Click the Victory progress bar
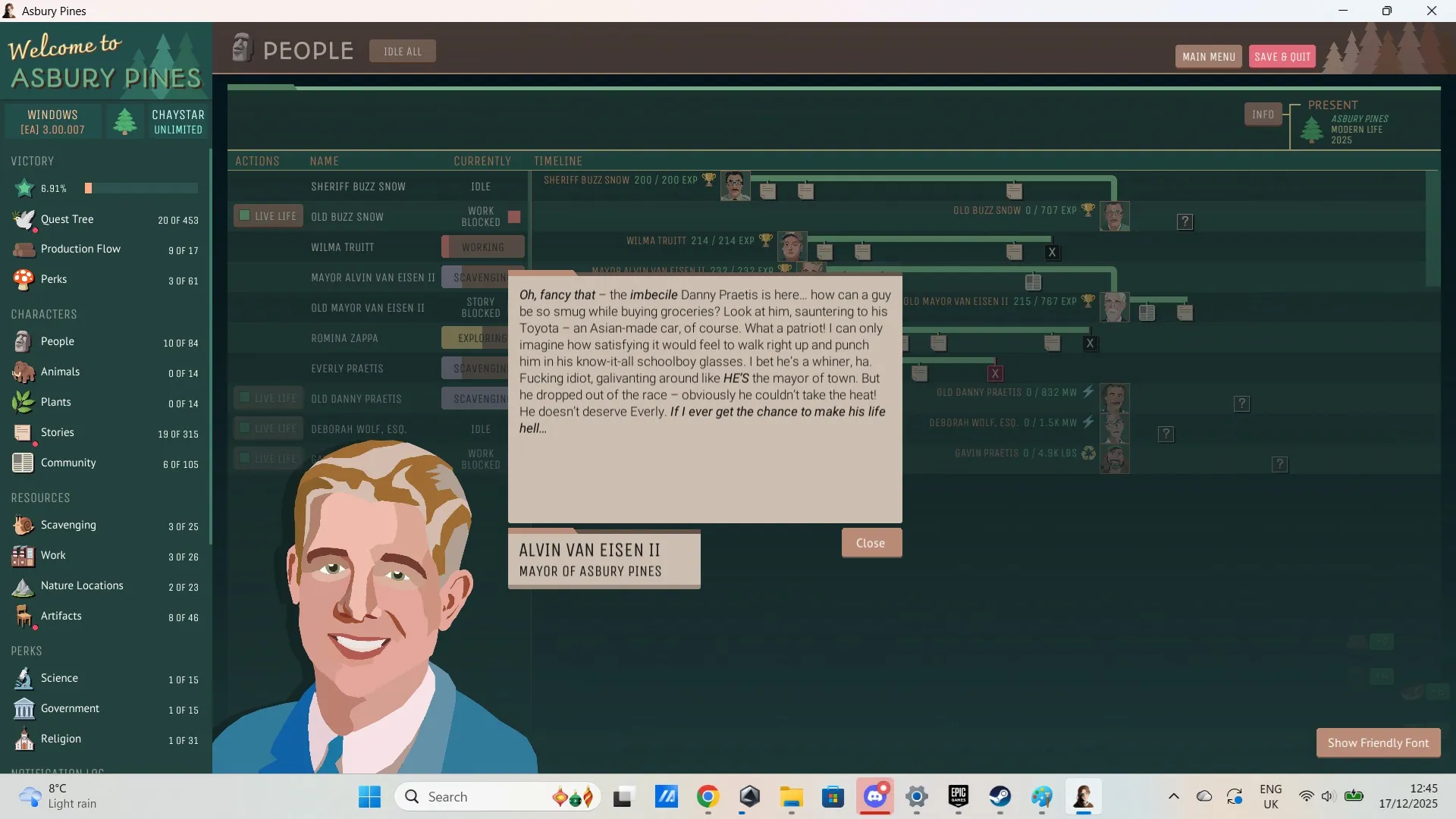Image resolution: width=1456 pixels, height=819 pixels. pyautogui.click(x=141, y=188)
